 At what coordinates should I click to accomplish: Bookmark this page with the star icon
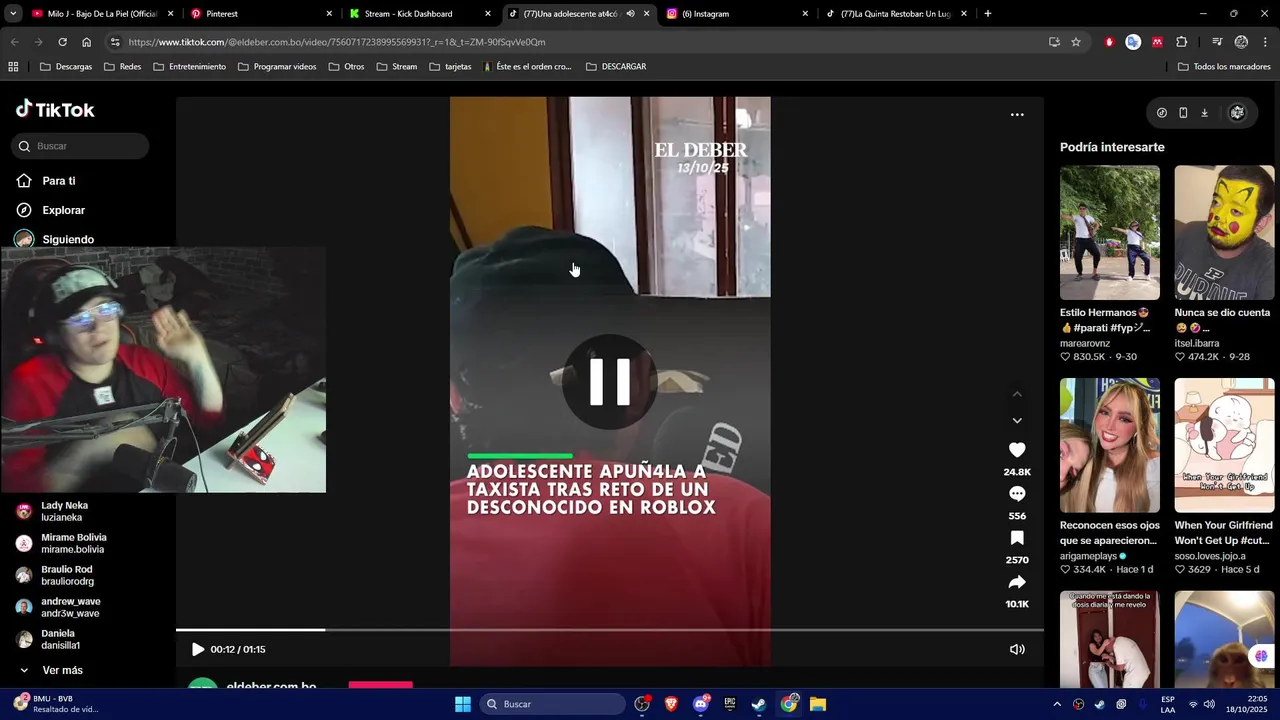[1076, 42]
